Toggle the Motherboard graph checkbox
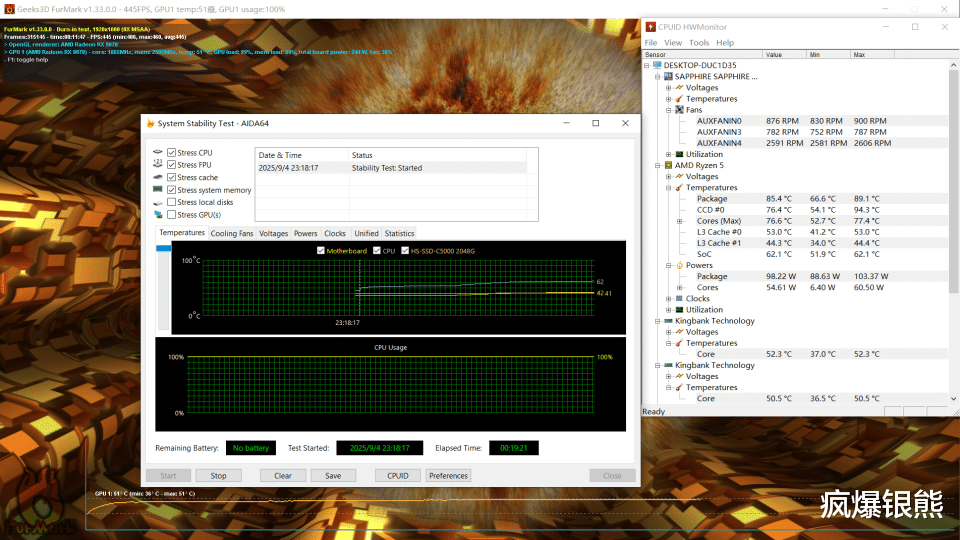Image resolution: width=960 pixels, height=540 pixels. coord(321,250)
